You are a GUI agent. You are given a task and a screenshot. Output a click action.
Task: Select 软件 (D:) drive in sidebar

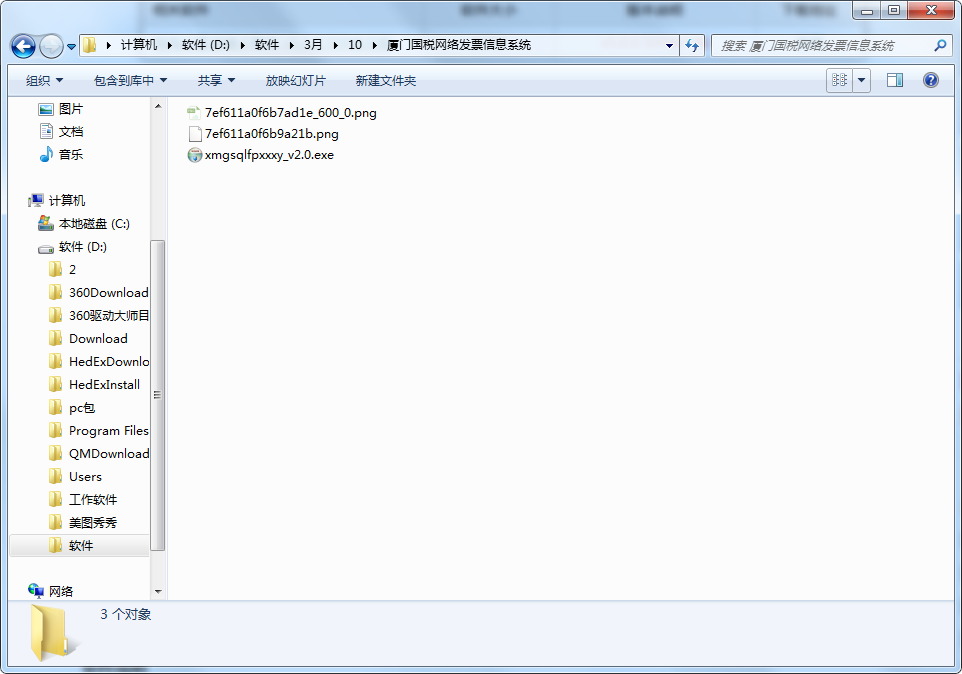[82, 247]
